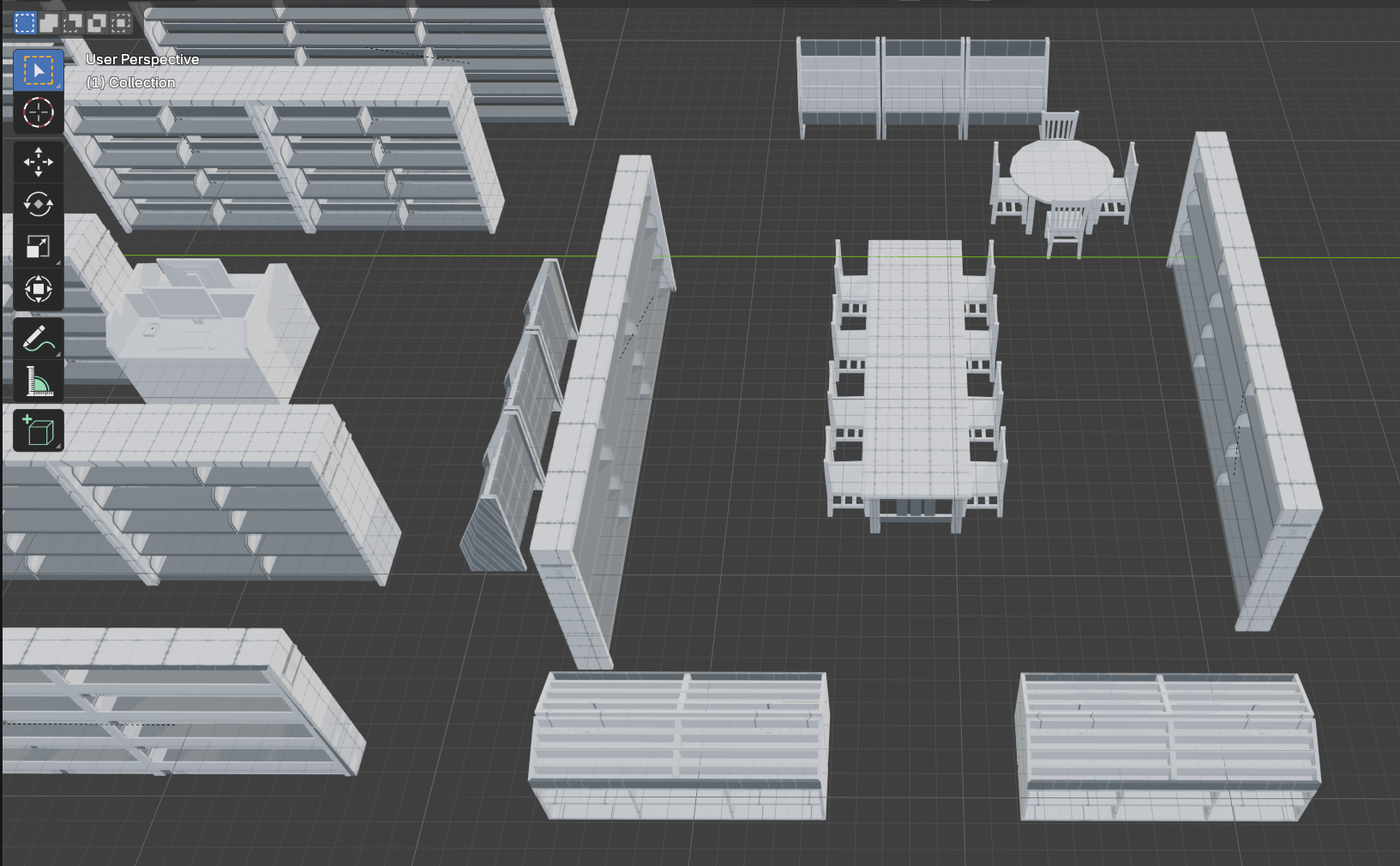
Task: Choose the Annotate pencil tool
Action: [39, 339]
